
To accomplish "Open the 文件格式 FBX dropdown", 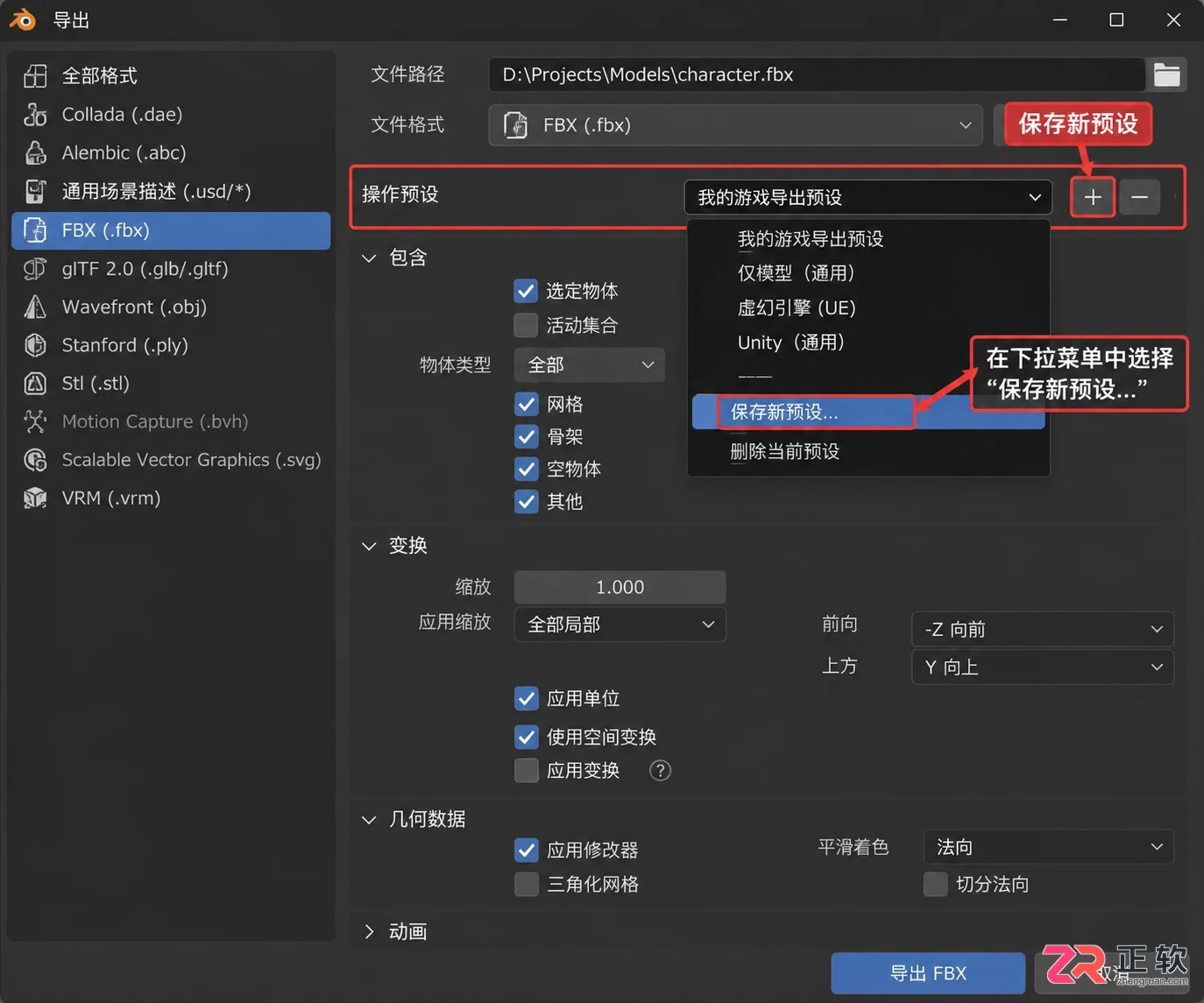I will [x=735, y=125].
